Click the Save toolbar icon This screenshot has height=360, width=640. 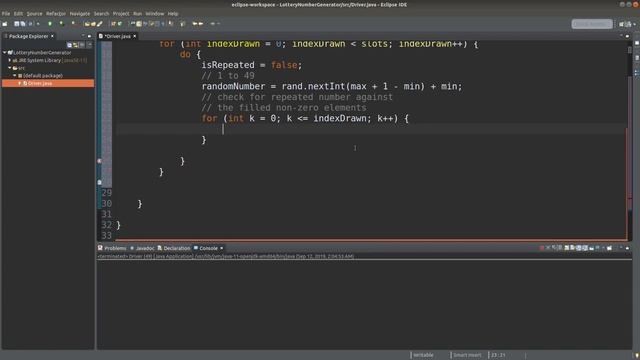pyautogui.click(x=17, y=24)
